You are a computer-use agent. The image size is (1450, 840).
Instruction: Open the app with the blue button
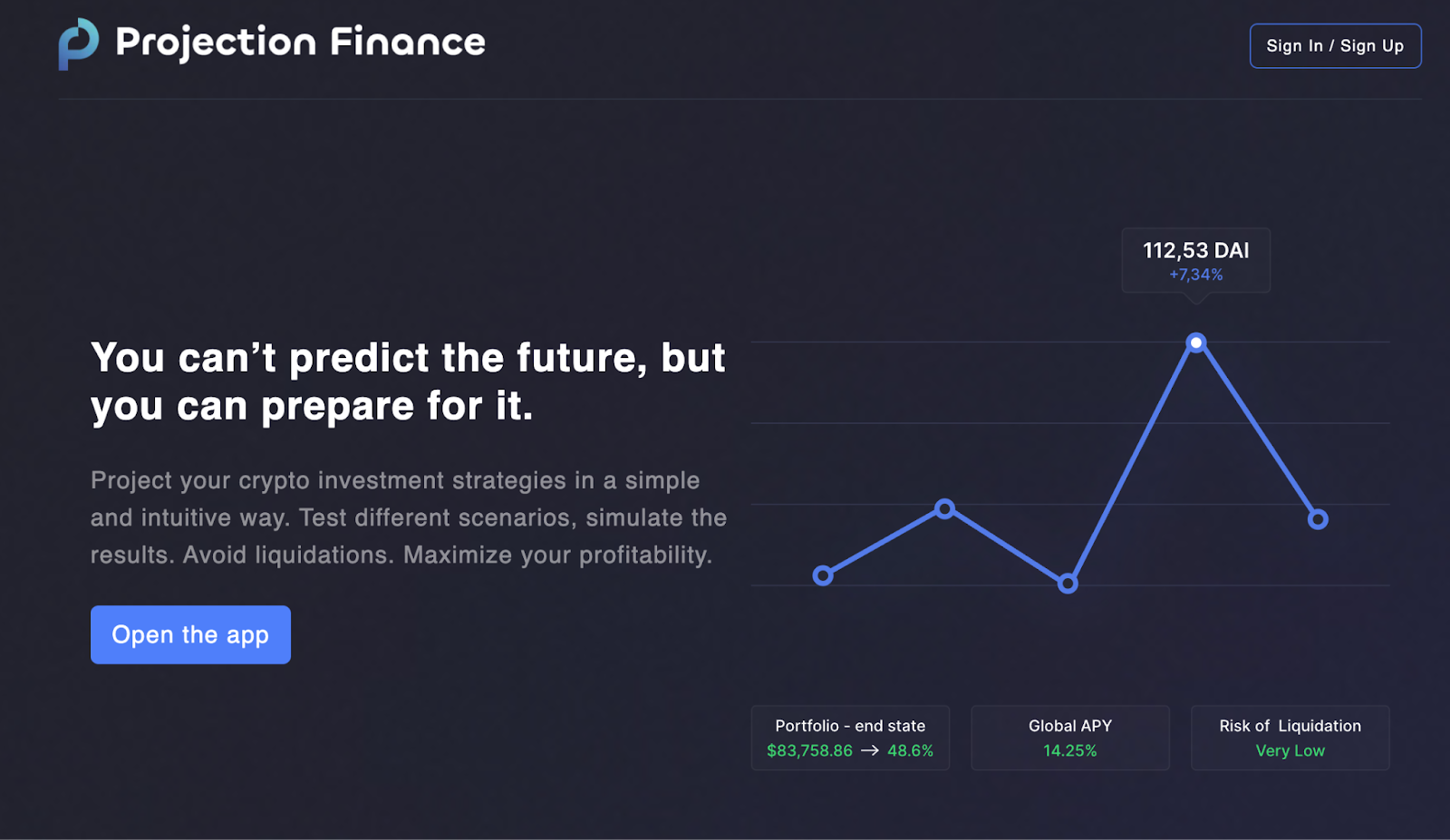coord(190,634)
